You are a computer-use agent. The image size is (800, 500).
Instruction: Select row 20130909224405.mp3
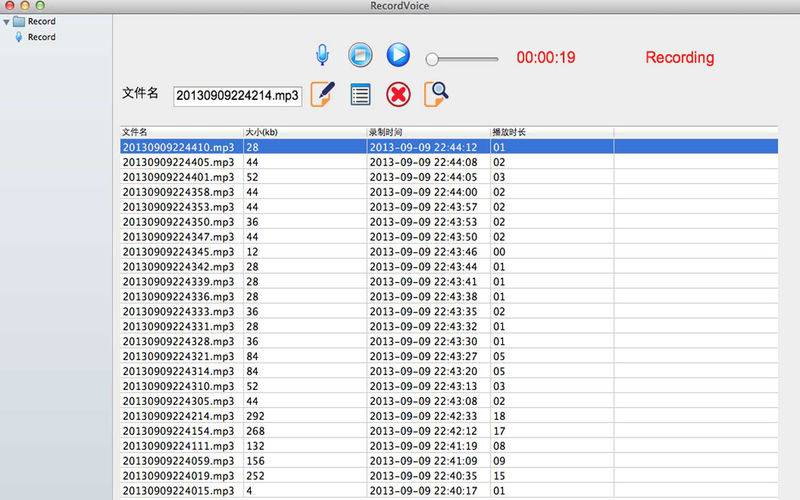click(449, 162)
